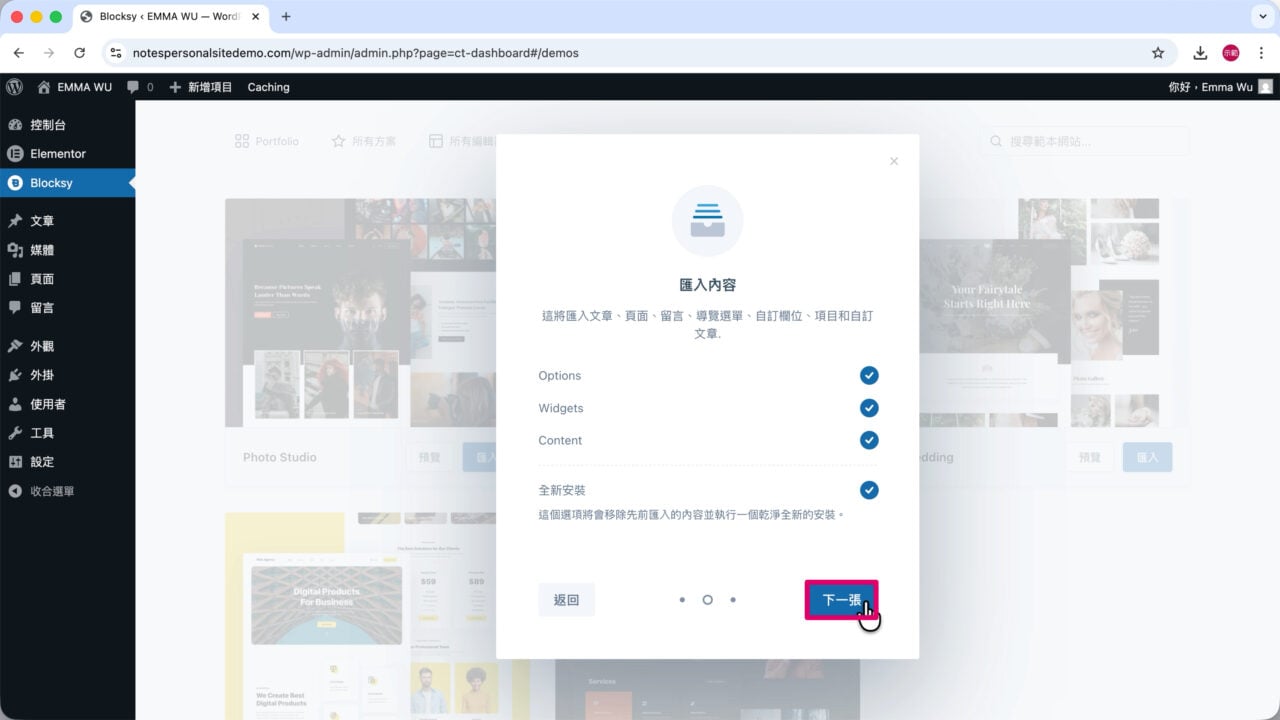Select the last step dot in dialog
Screen dimensions: 1280x720
tap(733, 600)
